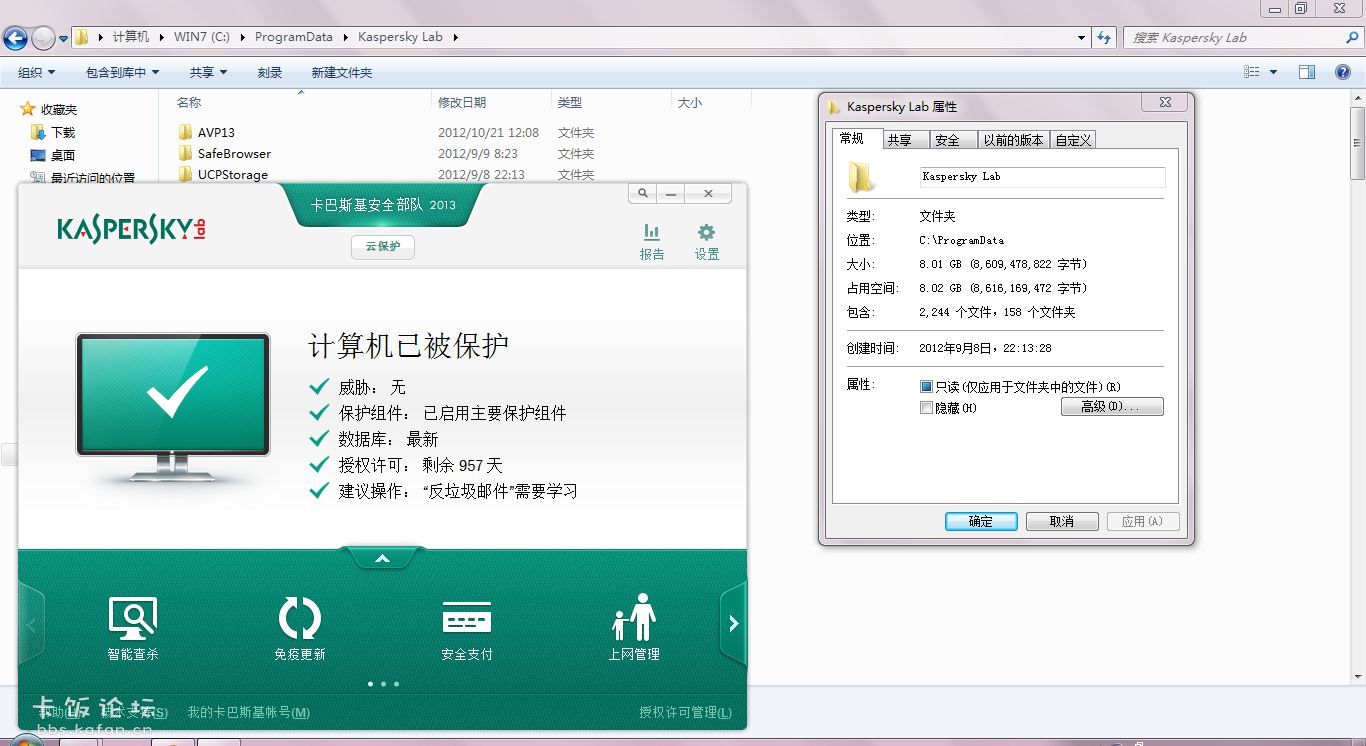Open 授权许可管理(L) license link
1366x746 pixels.
click(x=685, y=712)
